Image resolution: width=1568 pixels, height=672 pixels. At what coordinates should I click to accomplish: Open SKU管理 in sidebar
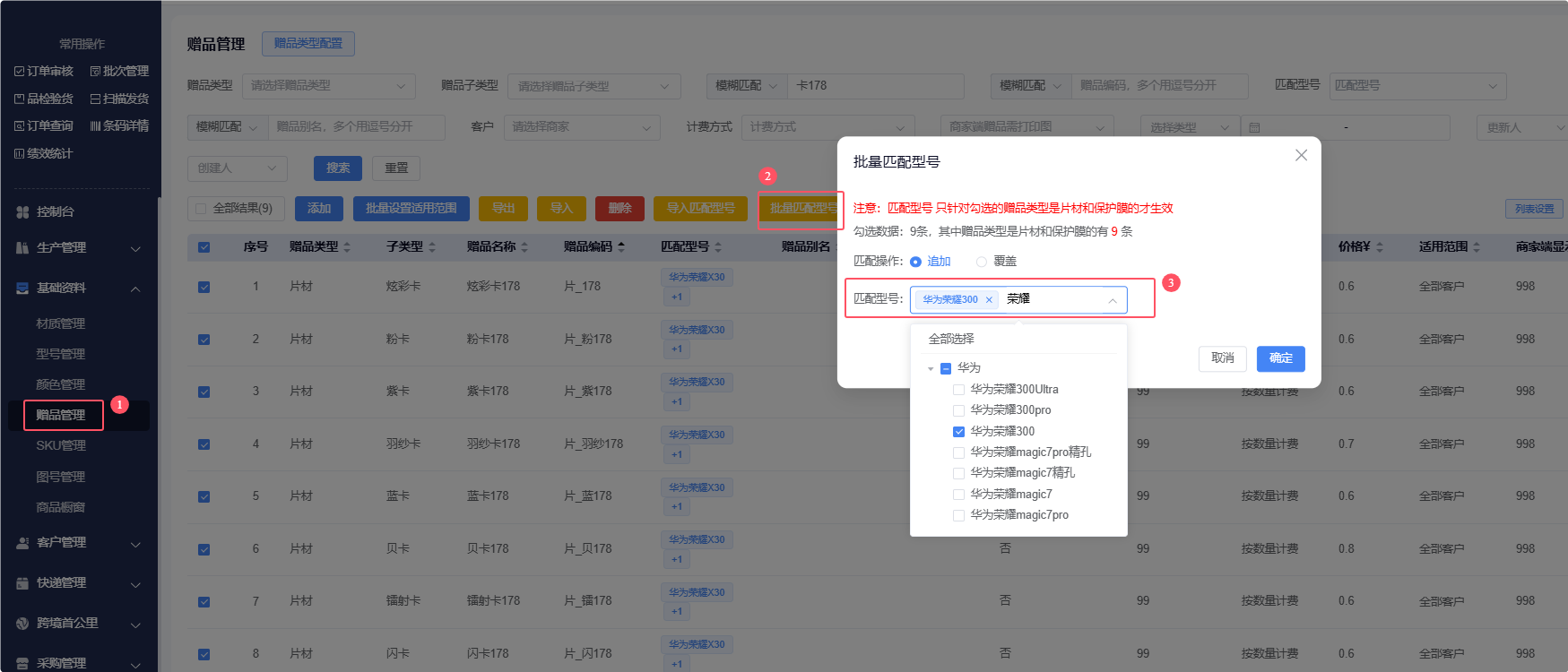[61, 445]
